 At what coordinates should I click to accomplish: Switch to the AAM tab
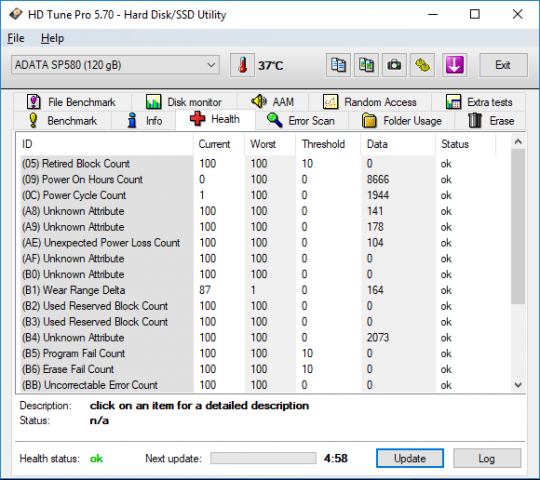(272, 102)
